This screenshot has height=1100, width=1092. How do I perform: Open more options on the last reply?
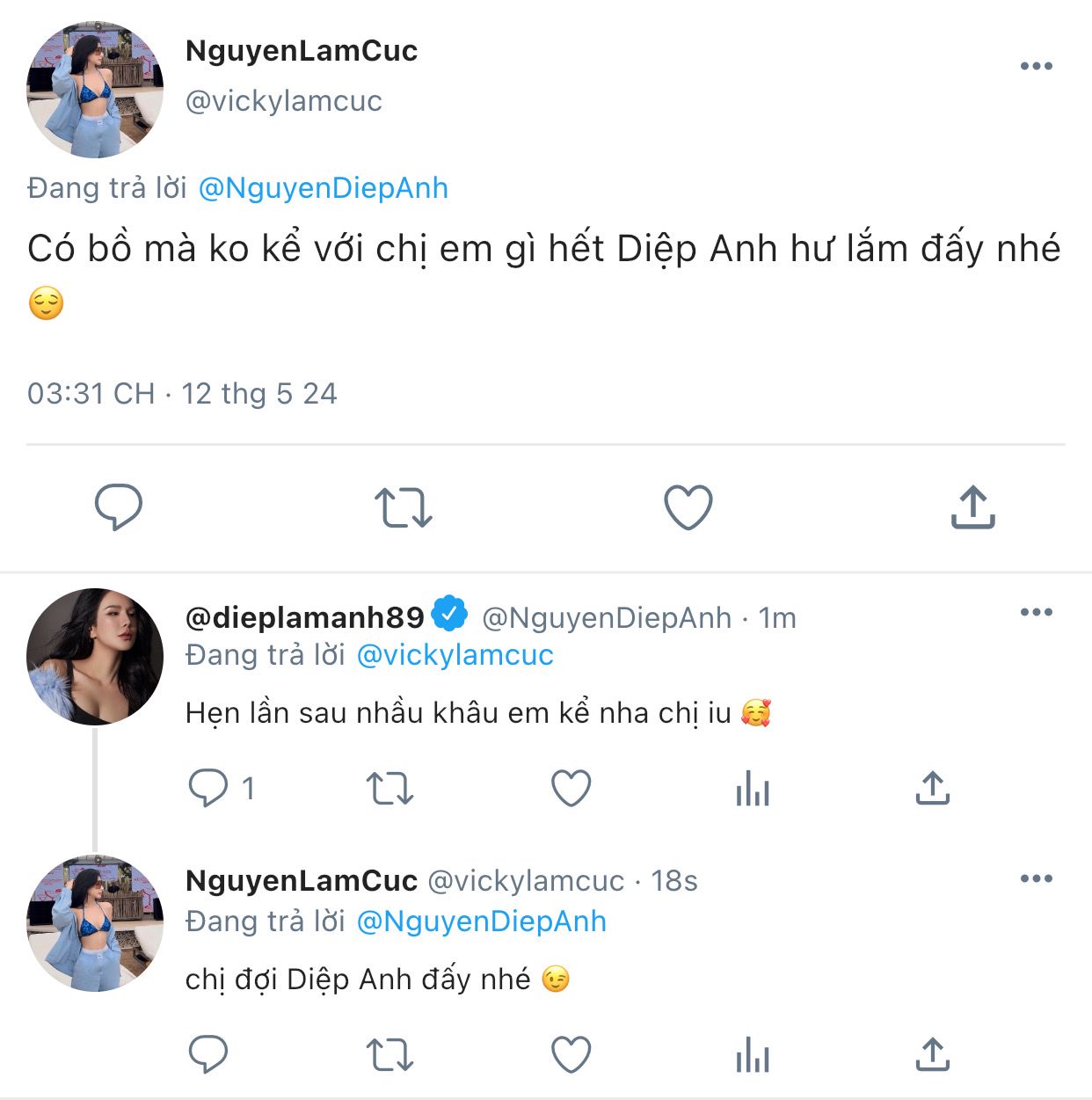[x=1037, y=879]
